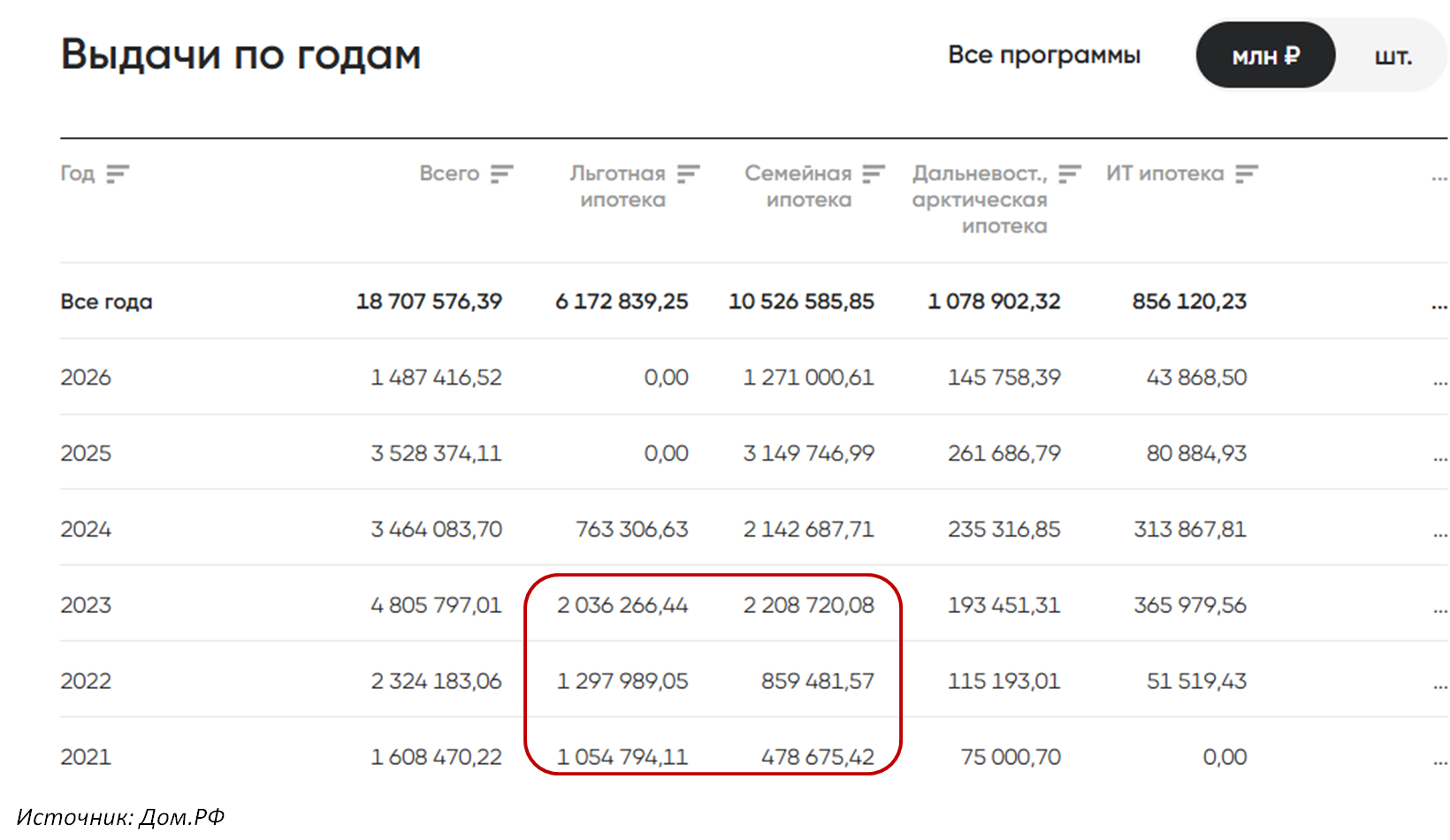Click cell 3 464 083,70
The width and height of the screenshot is (1450, 840).
point(436,530)
